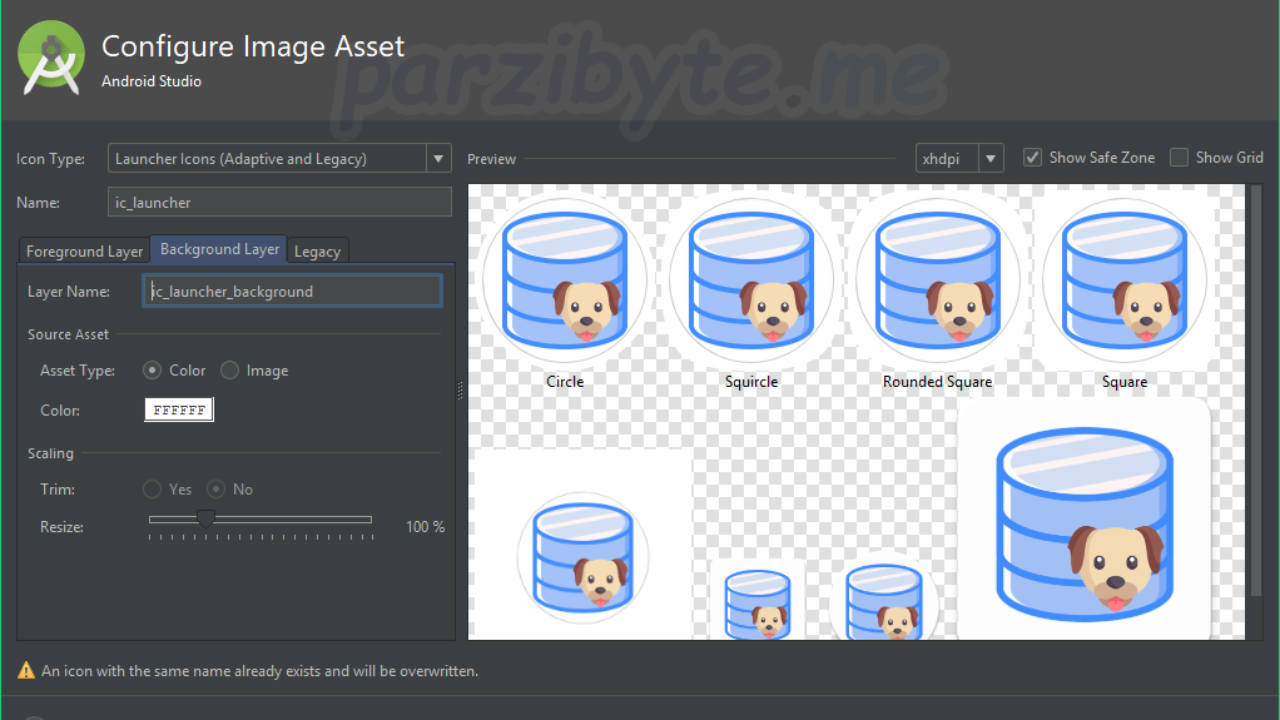Click the preview panel vertical scrollbar

coord(1256,390)
